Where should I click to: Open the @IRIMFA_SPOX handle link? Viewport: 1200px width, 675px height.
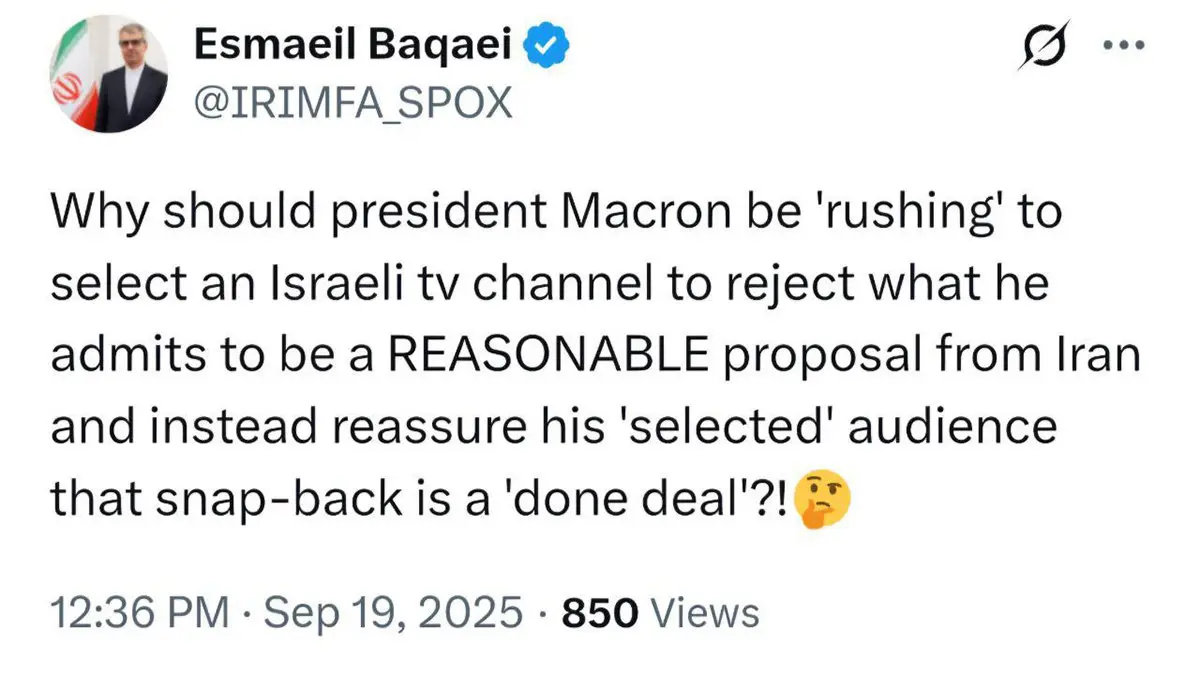pos(351,102)
